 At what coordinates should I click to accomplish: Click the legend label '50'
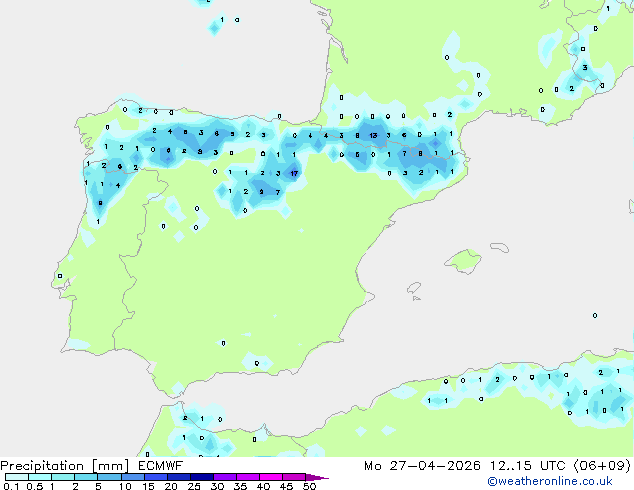tap(309, 486)
